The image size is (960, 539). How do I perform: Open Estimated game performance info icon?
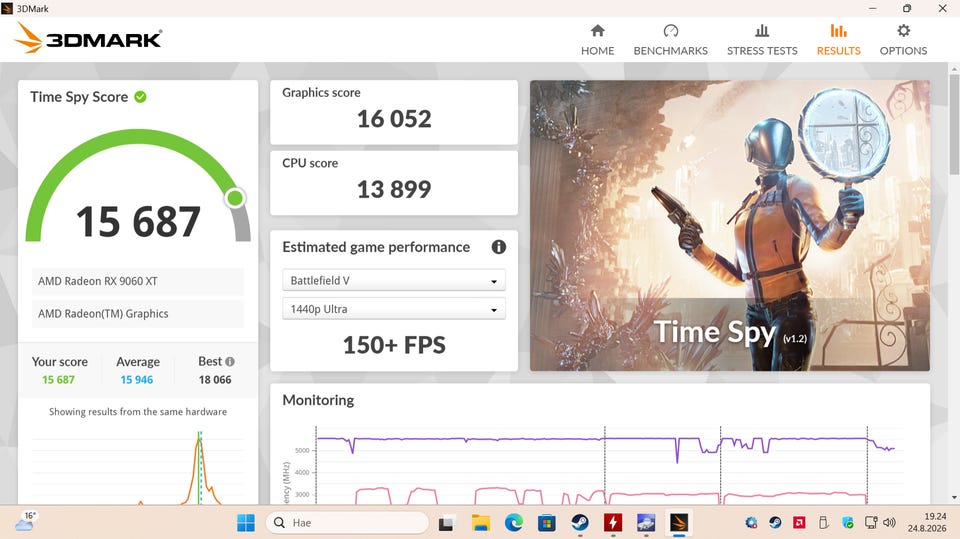tap(499, 247)
